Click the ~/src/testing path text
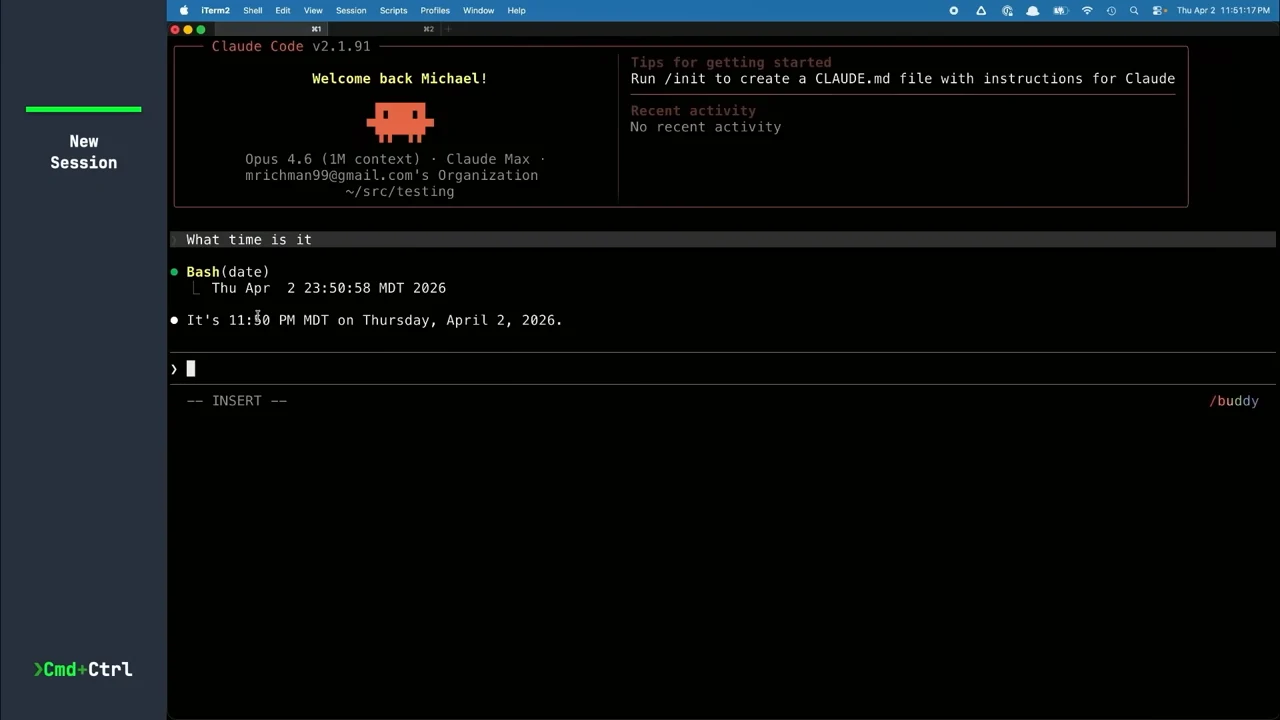This screenshot has width=1280, height=720. (400, 191)
